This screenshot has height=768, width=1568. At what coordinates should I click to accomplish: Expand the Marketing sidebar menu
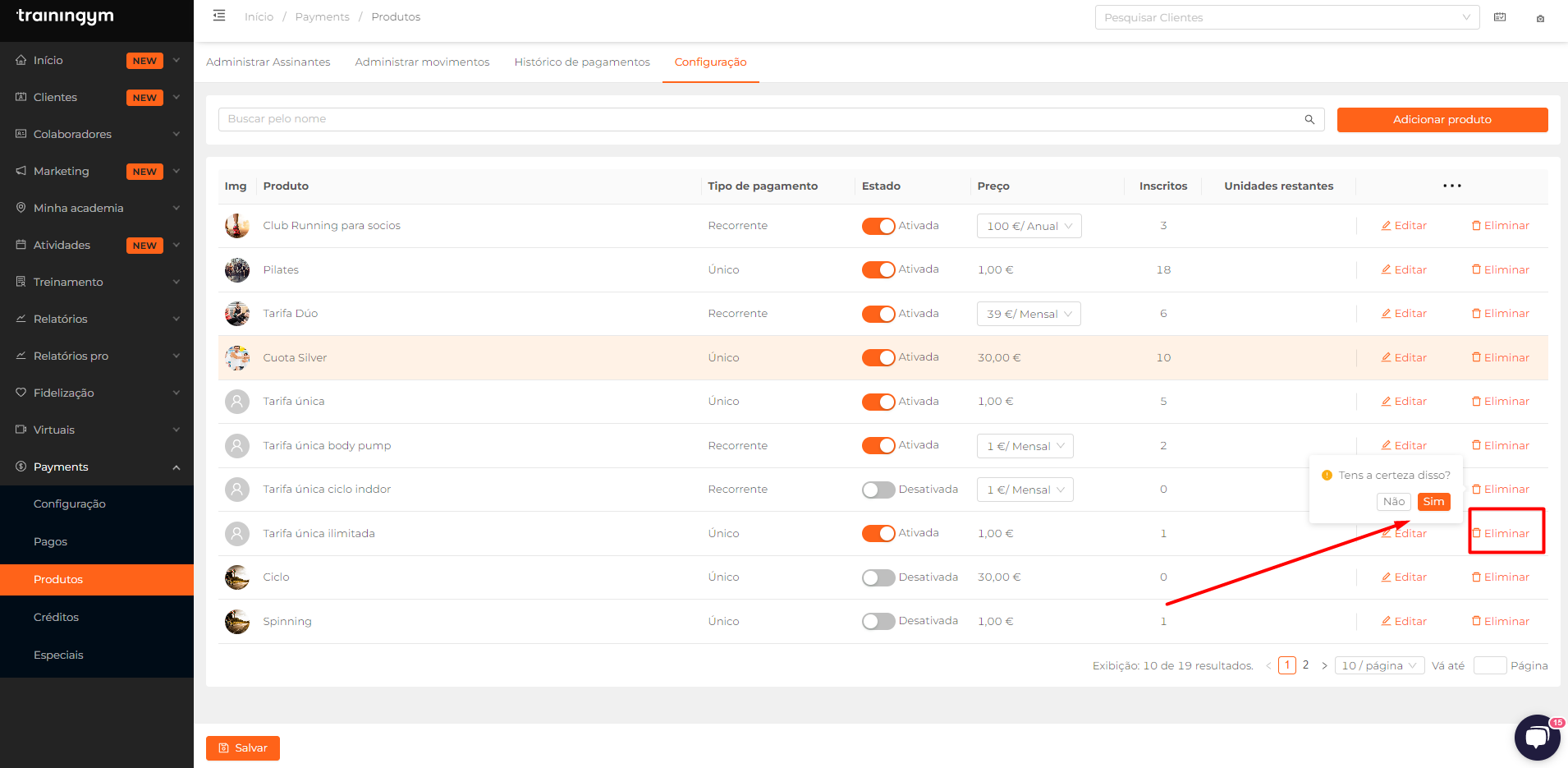point(97,171)
